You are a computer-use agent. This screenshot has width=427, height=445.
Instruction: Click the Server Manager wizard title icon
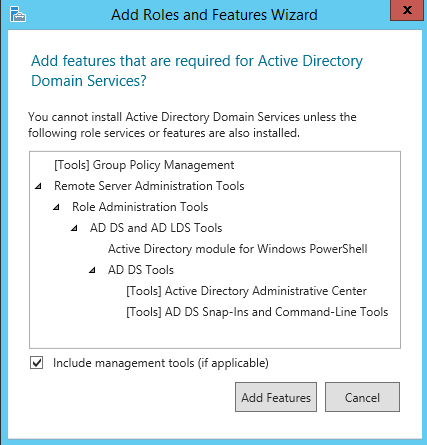pos(18,14)
